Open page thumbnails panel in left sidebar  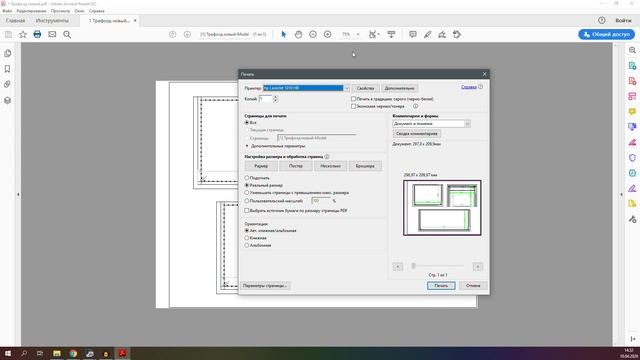click(x=8, y=53)
